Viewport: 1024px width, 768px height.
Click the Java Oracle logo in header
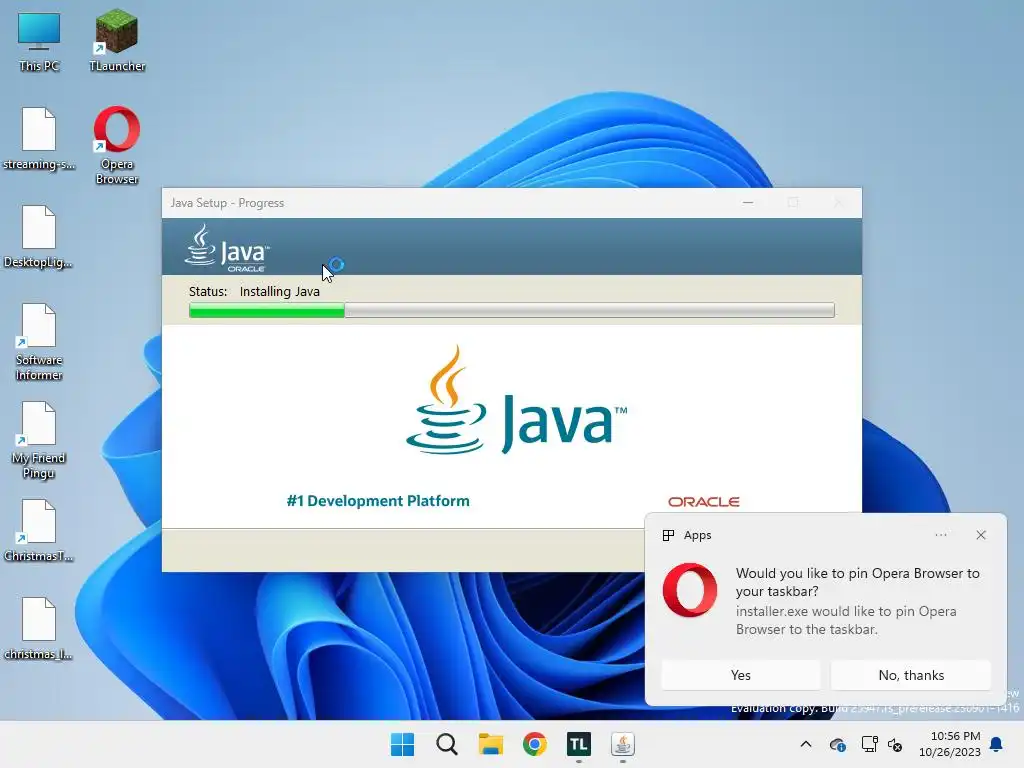click(x=227, y=248)
